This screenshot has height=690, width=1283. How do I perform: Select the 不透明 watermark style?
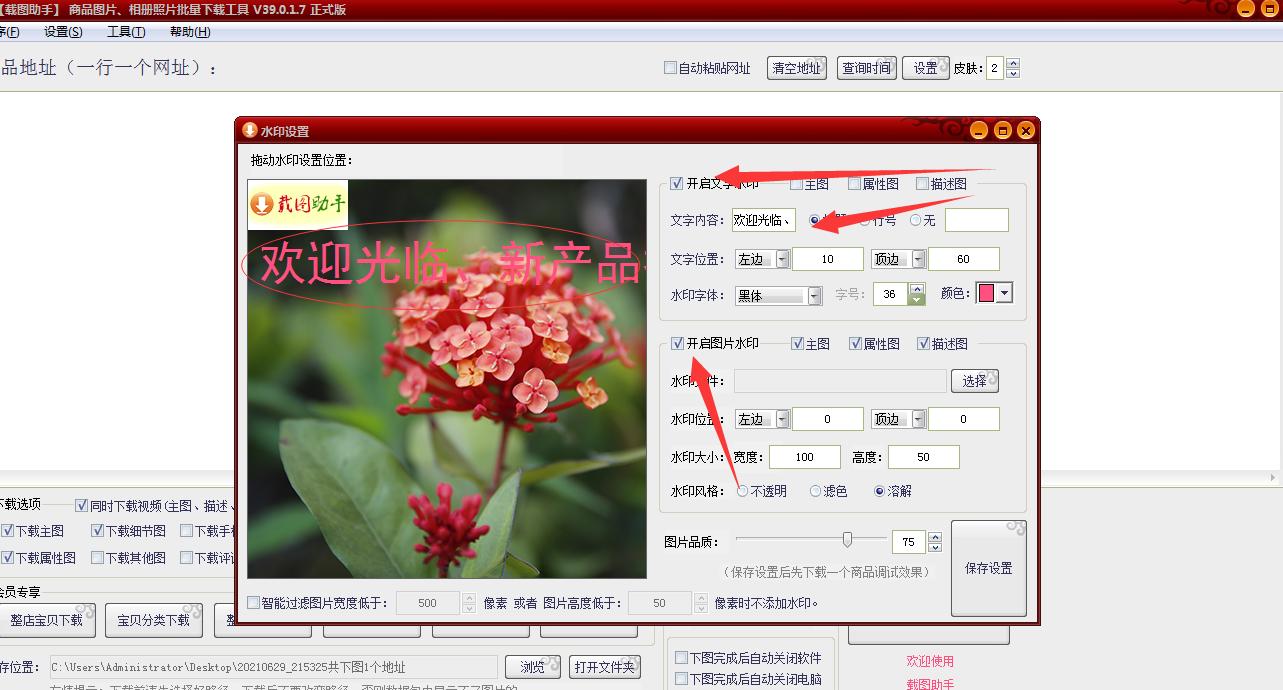(740, 491)
